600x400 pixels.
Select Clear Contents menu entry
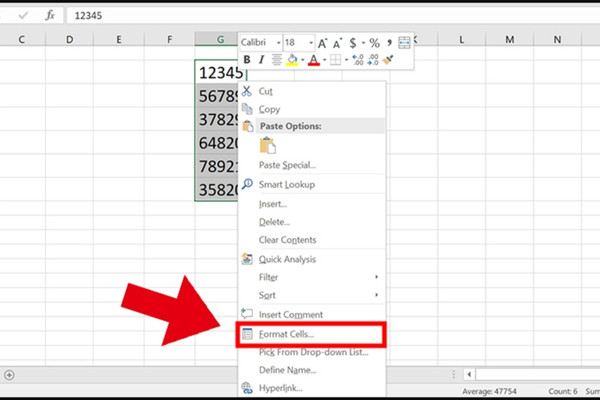click(312, 240)
